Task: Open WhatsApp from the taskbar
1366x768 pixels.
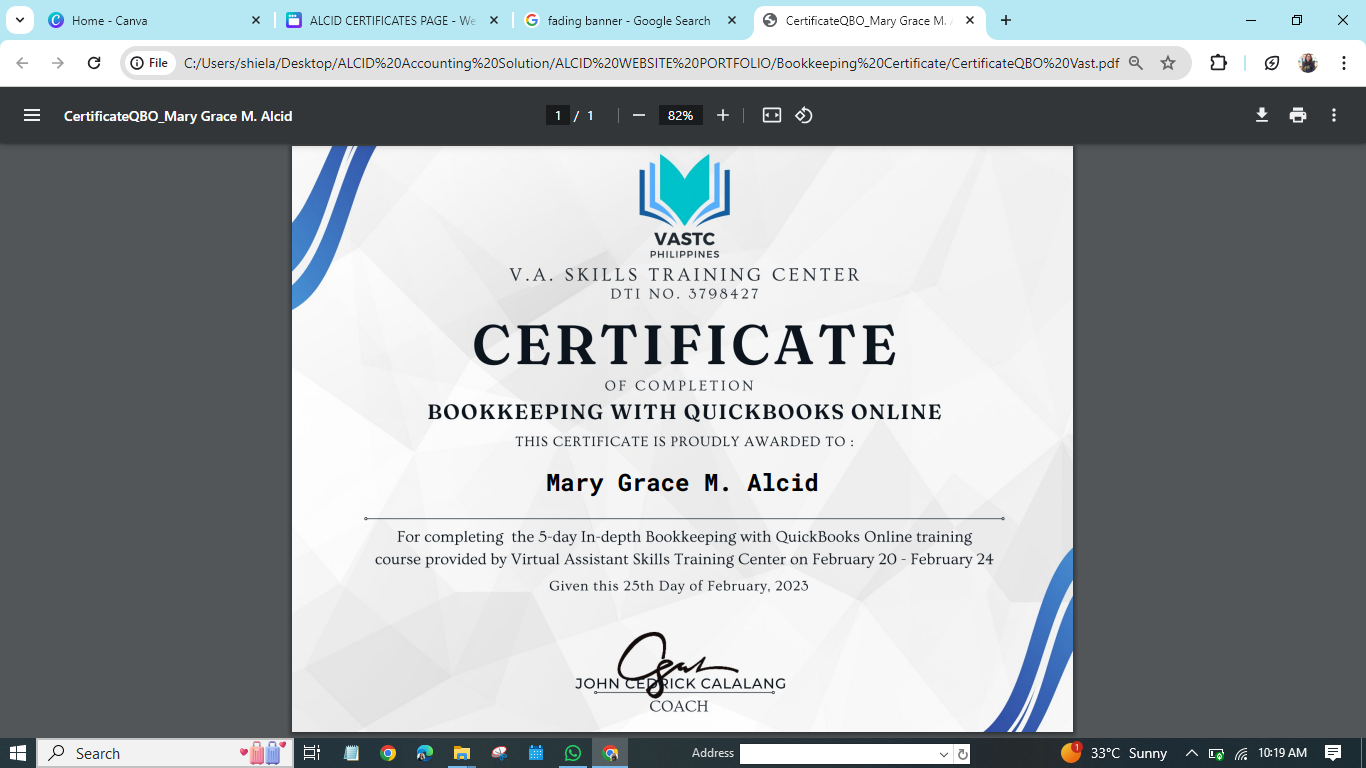Action: tap(572, 753)
